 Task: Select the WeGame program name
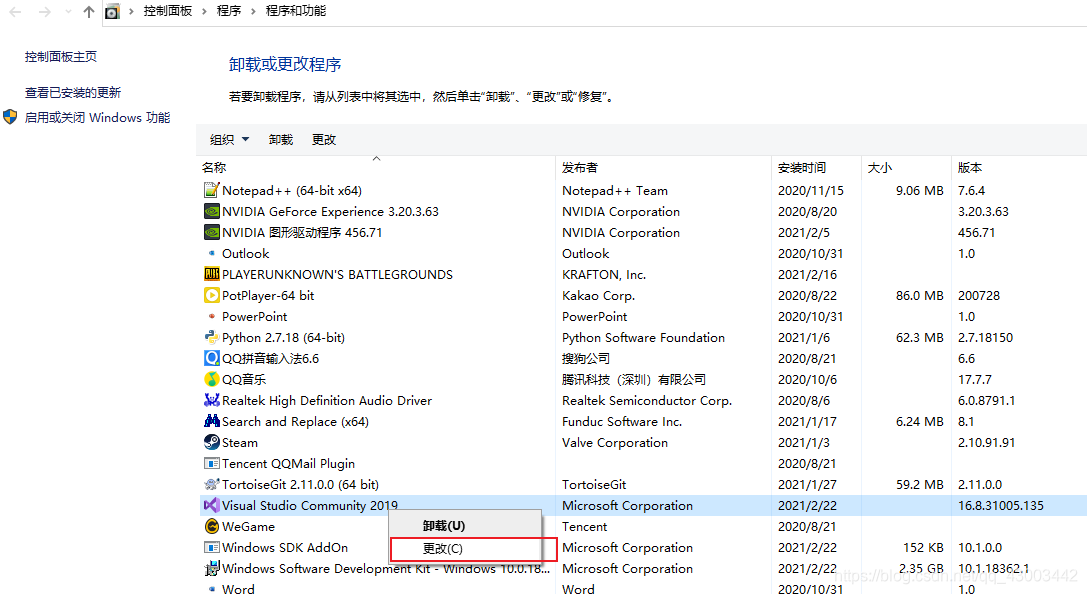[x=248, y=526]
